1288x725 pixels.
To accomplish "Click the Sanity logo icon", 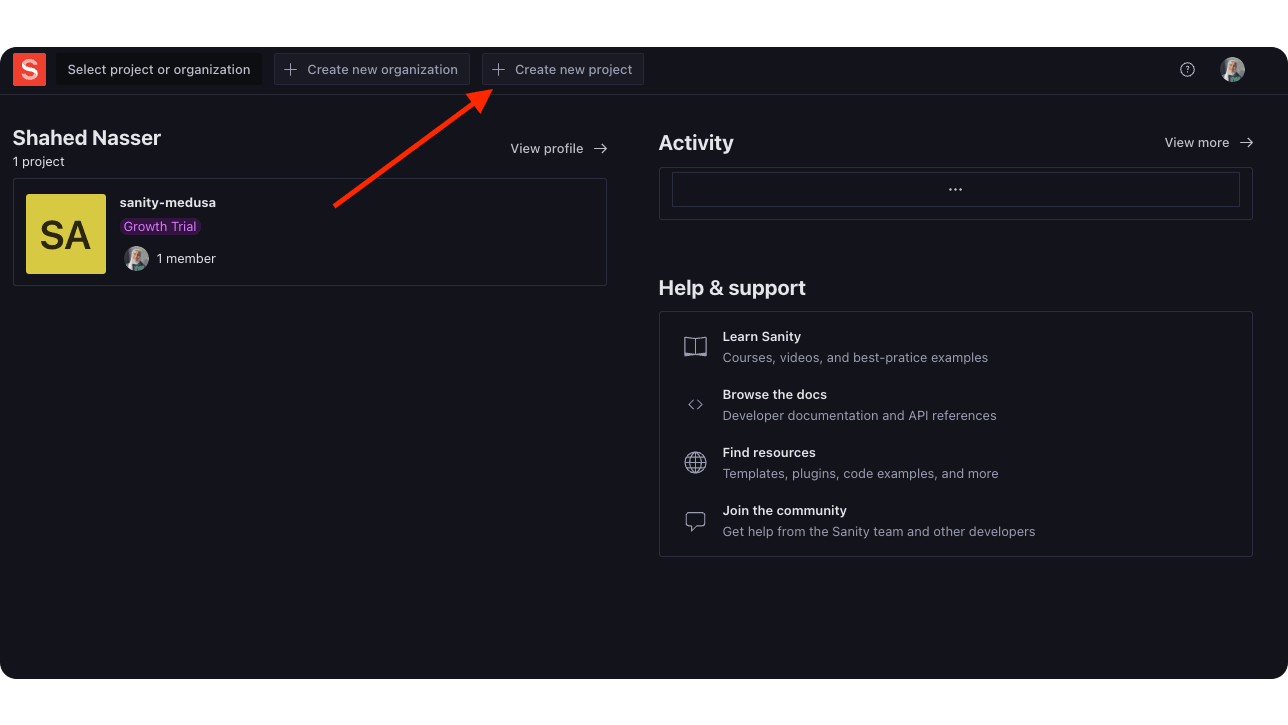I will pyautogui.click(x=29, y=69).
